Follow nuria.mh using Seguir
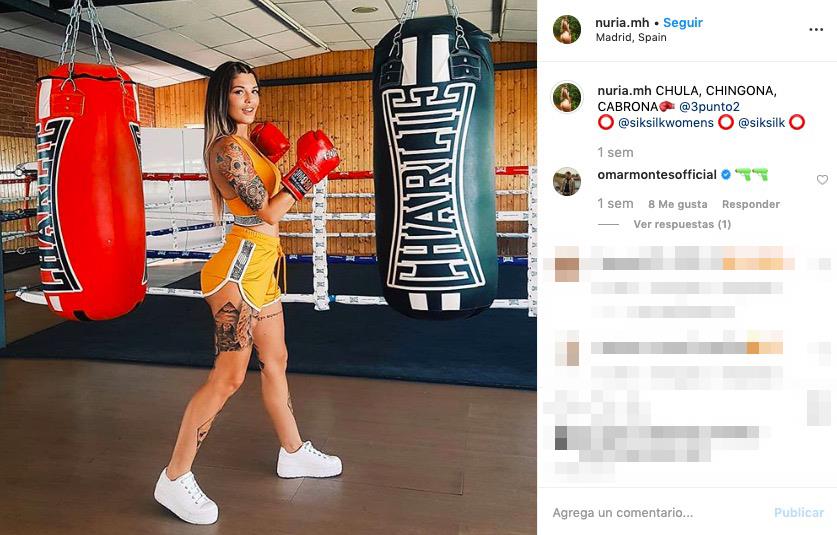 coord(683,22)
